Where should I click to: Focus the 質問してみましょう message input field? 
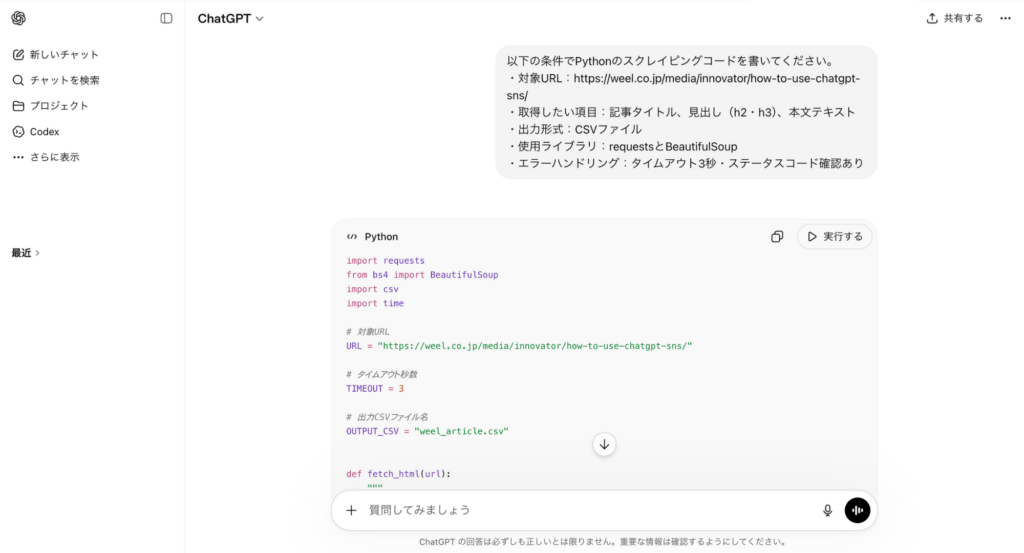(x=588, y=510)
